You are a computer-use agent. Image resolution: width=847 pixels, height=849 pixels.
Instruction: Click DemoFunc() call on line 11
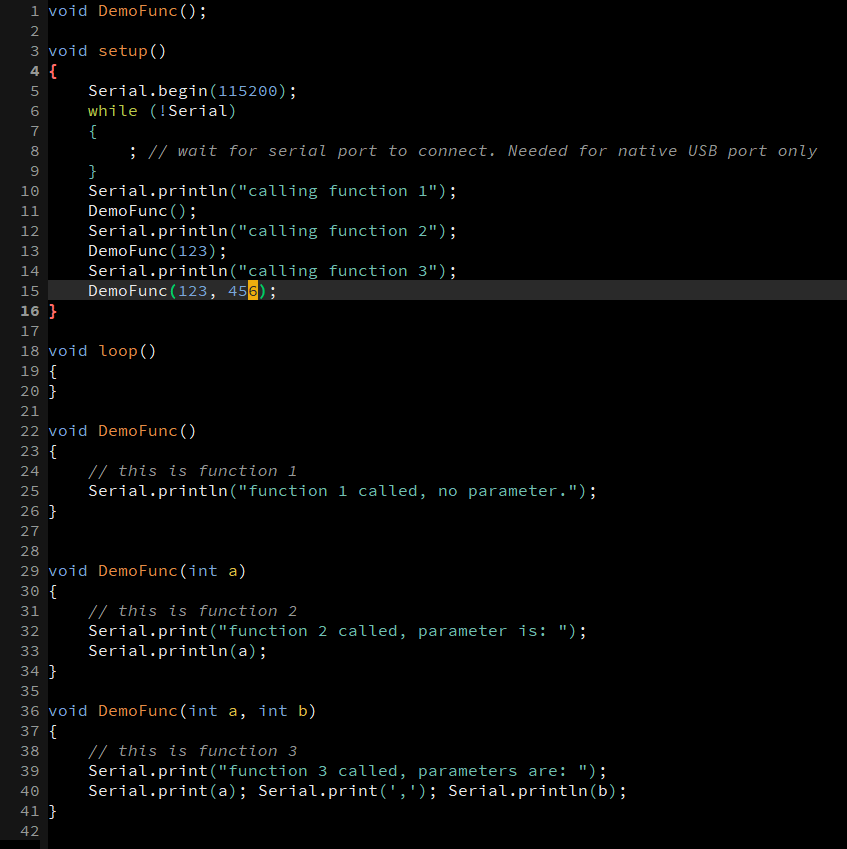[x=142, y=211]
